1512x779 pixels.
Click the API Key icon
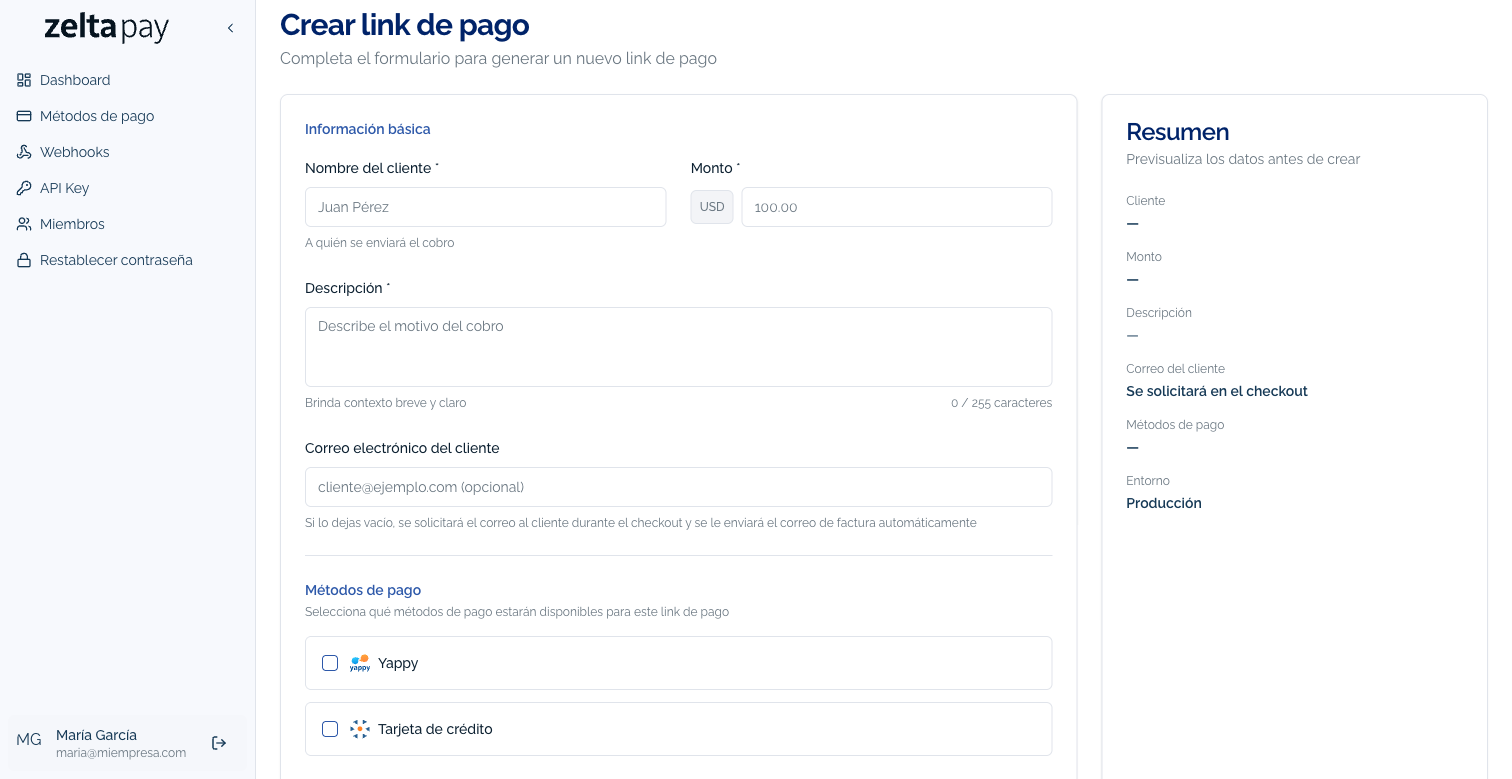pos(23,188)
